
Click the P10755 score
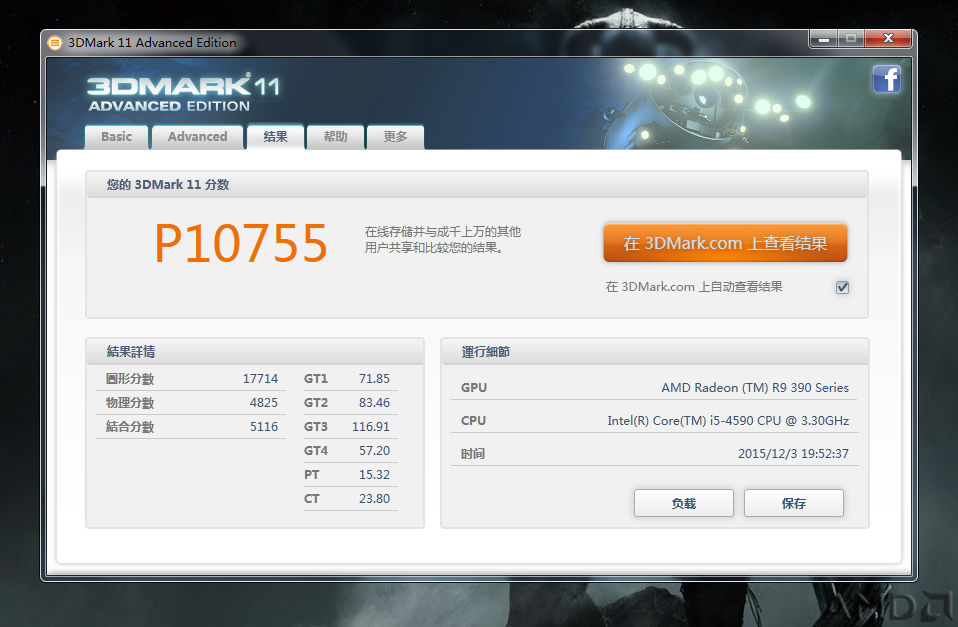[x=241, y=243]
